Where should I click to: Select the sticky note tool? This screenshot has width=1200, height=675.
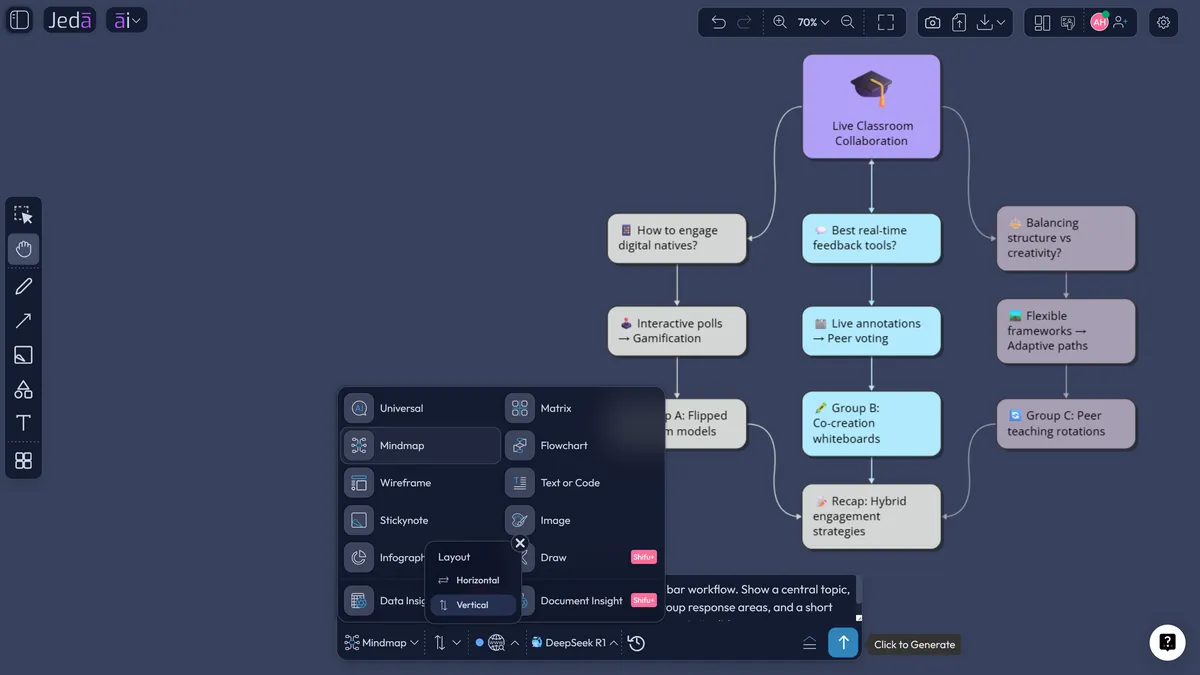tap(23, 355)
